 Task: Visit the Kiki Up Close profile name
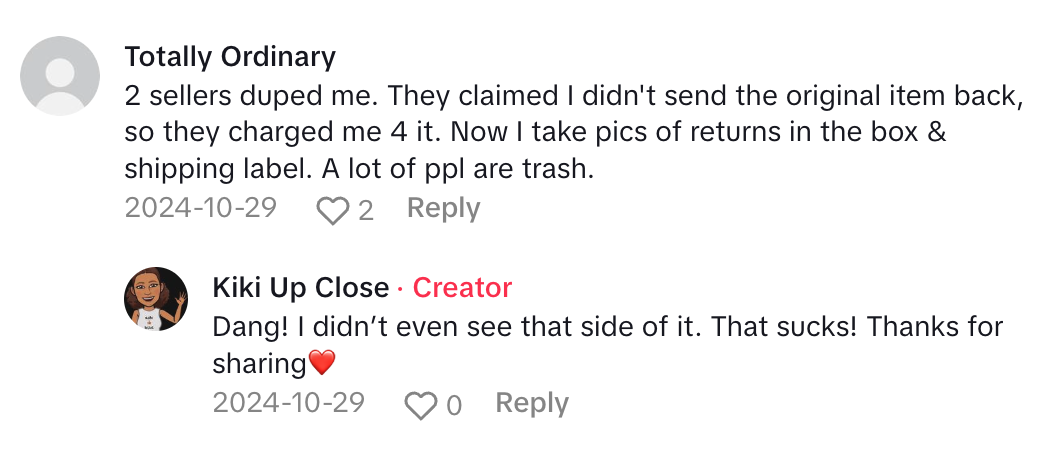pyautogui.click(x=300, y=288)
